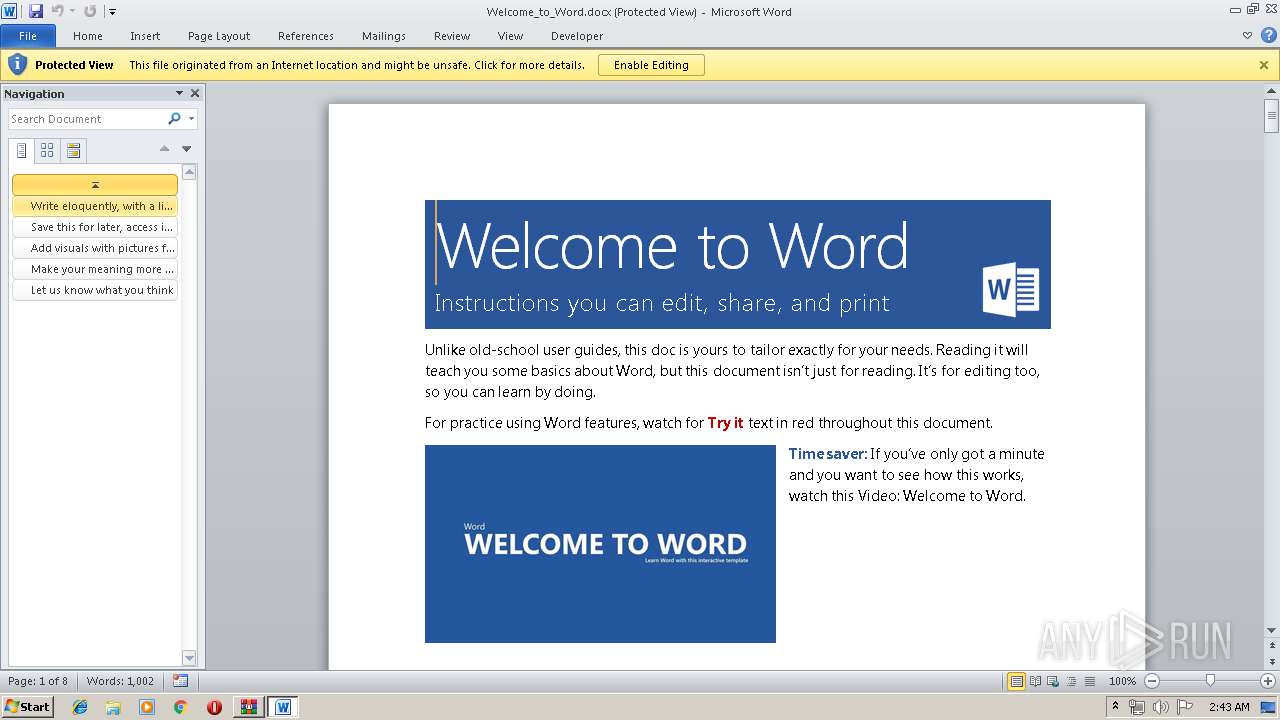Close the Navigation pane
Viewport: 1280px width, 720px height.
click(x=195, y=93)
